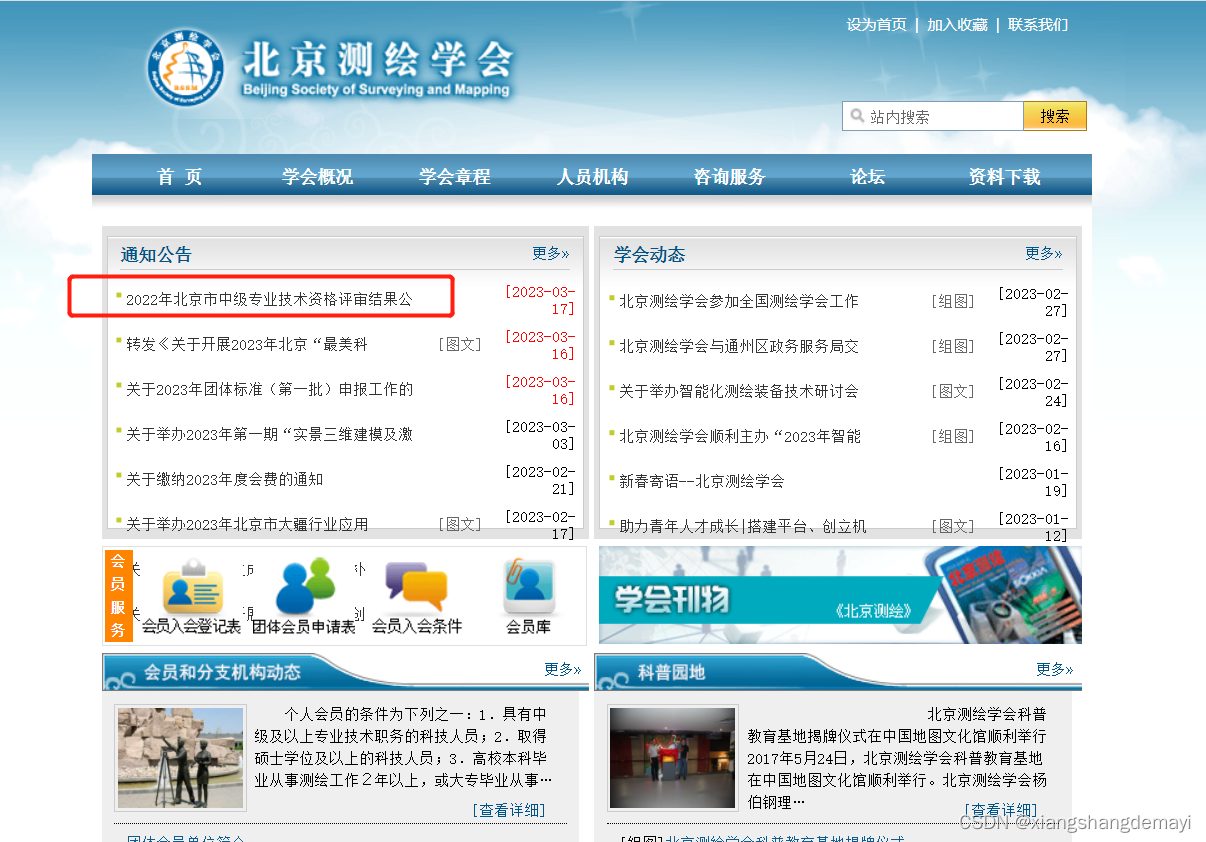Click the 通知公告 panel heading

click(x=156, y=255)
